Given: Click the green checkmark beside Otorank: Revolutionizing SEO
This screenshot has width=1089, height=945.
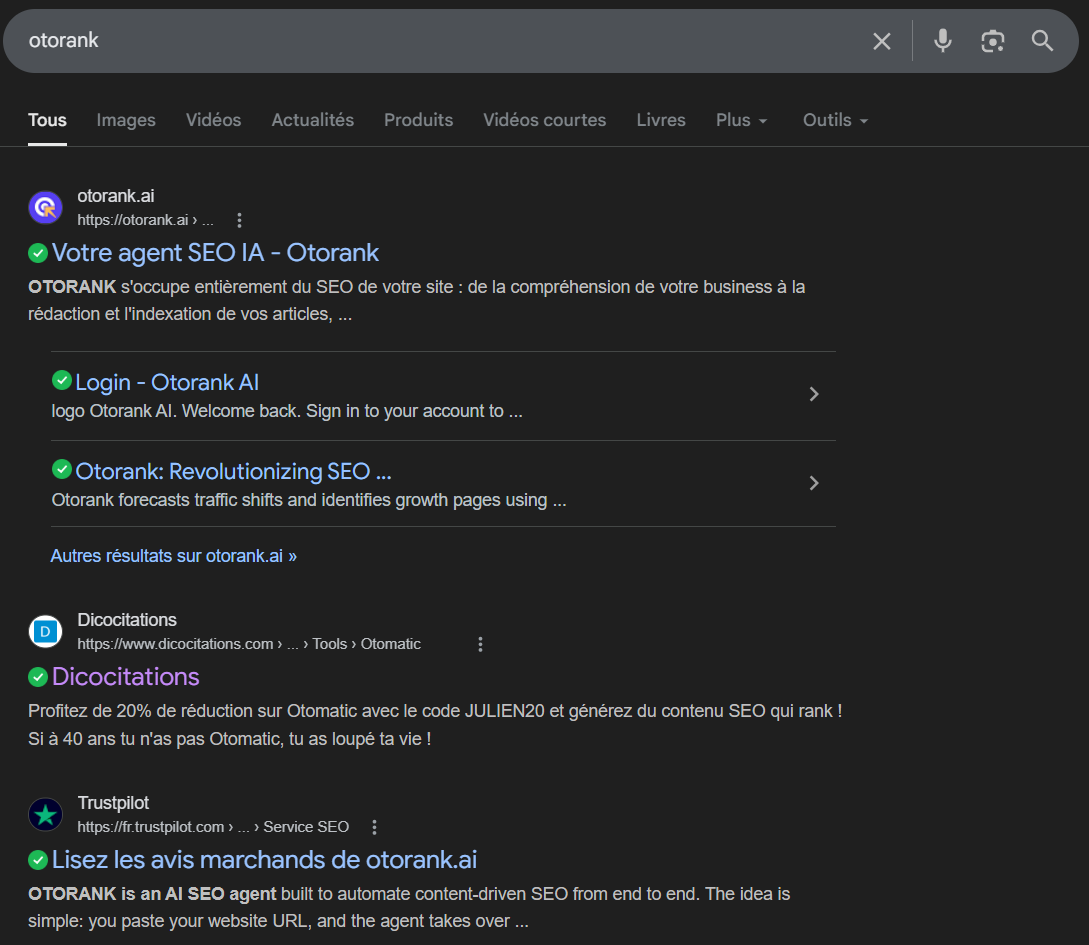Looking at the screenshot, I should pos(62,469).
